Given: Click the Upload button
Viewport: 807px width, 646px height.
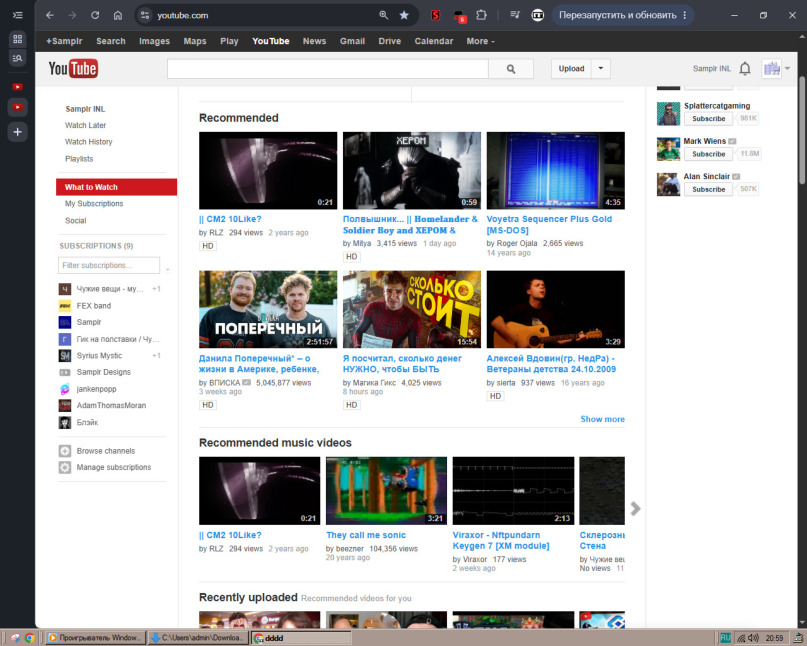Looking at the screenshot, I should pos(571,68).
